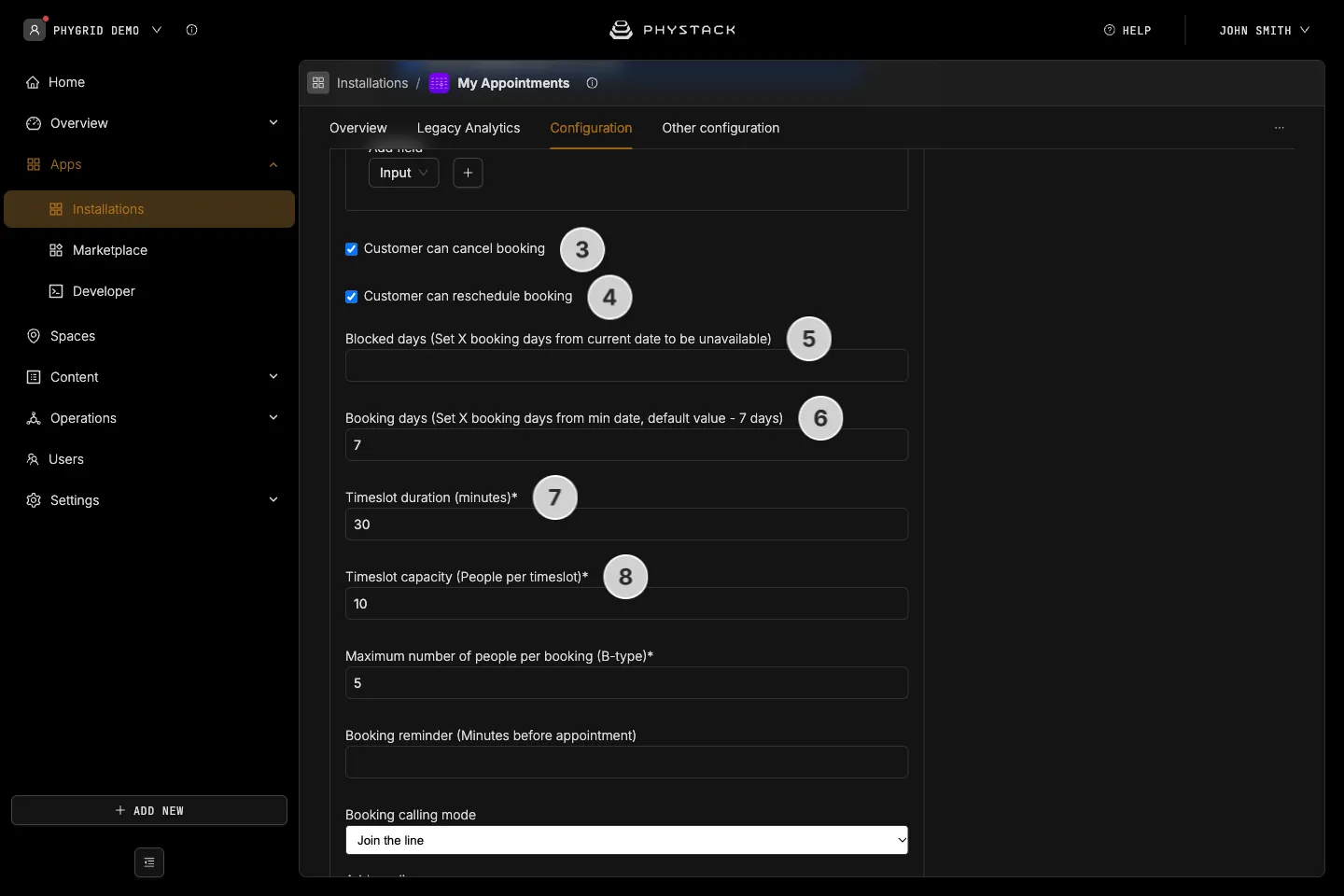Open Booking calling mode dropdown
1344x896 pixels.
pos(627,840)
